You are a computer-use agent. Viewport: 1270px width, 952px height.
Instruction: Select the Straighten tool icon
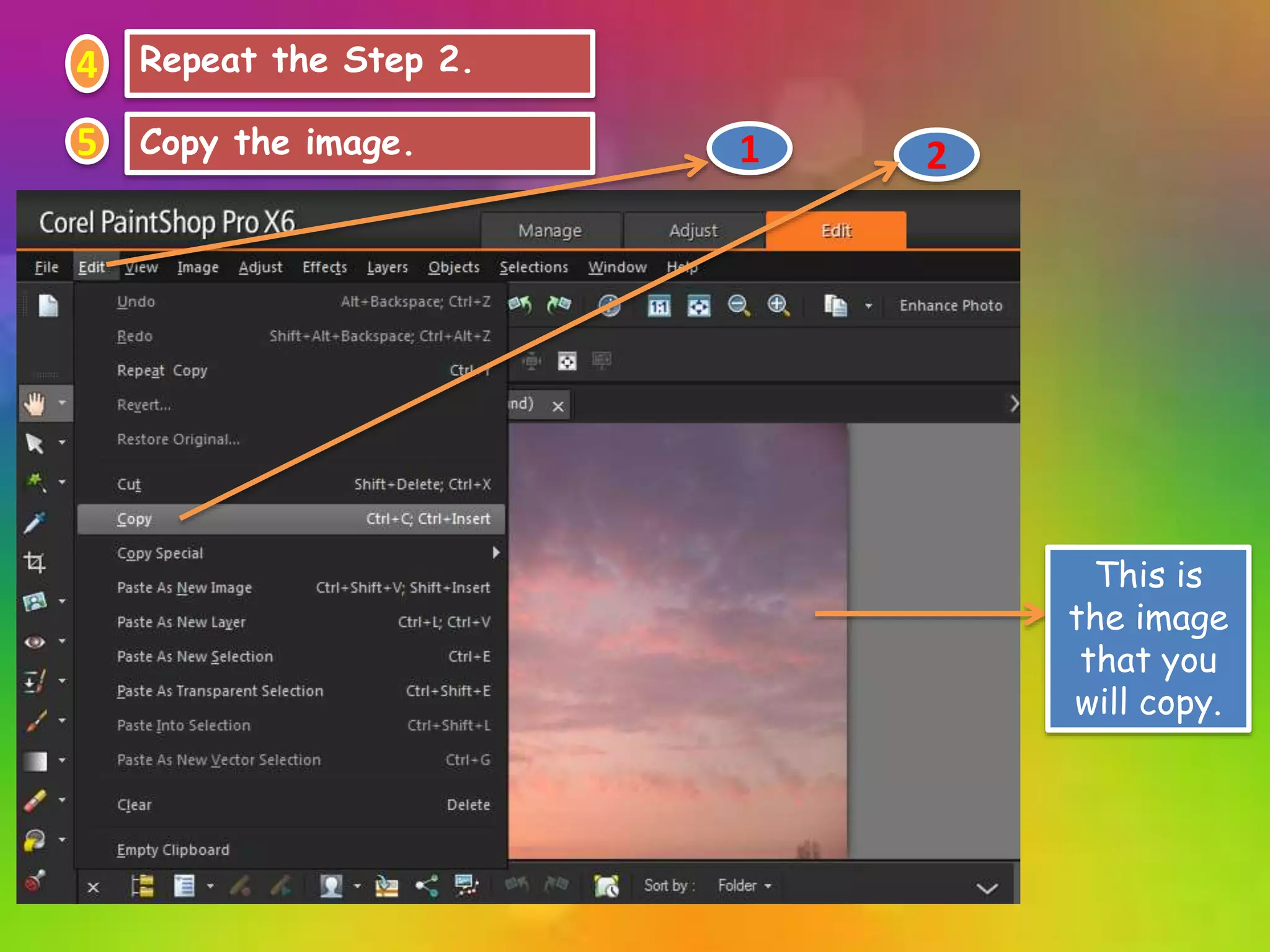(x=35, y=602)
